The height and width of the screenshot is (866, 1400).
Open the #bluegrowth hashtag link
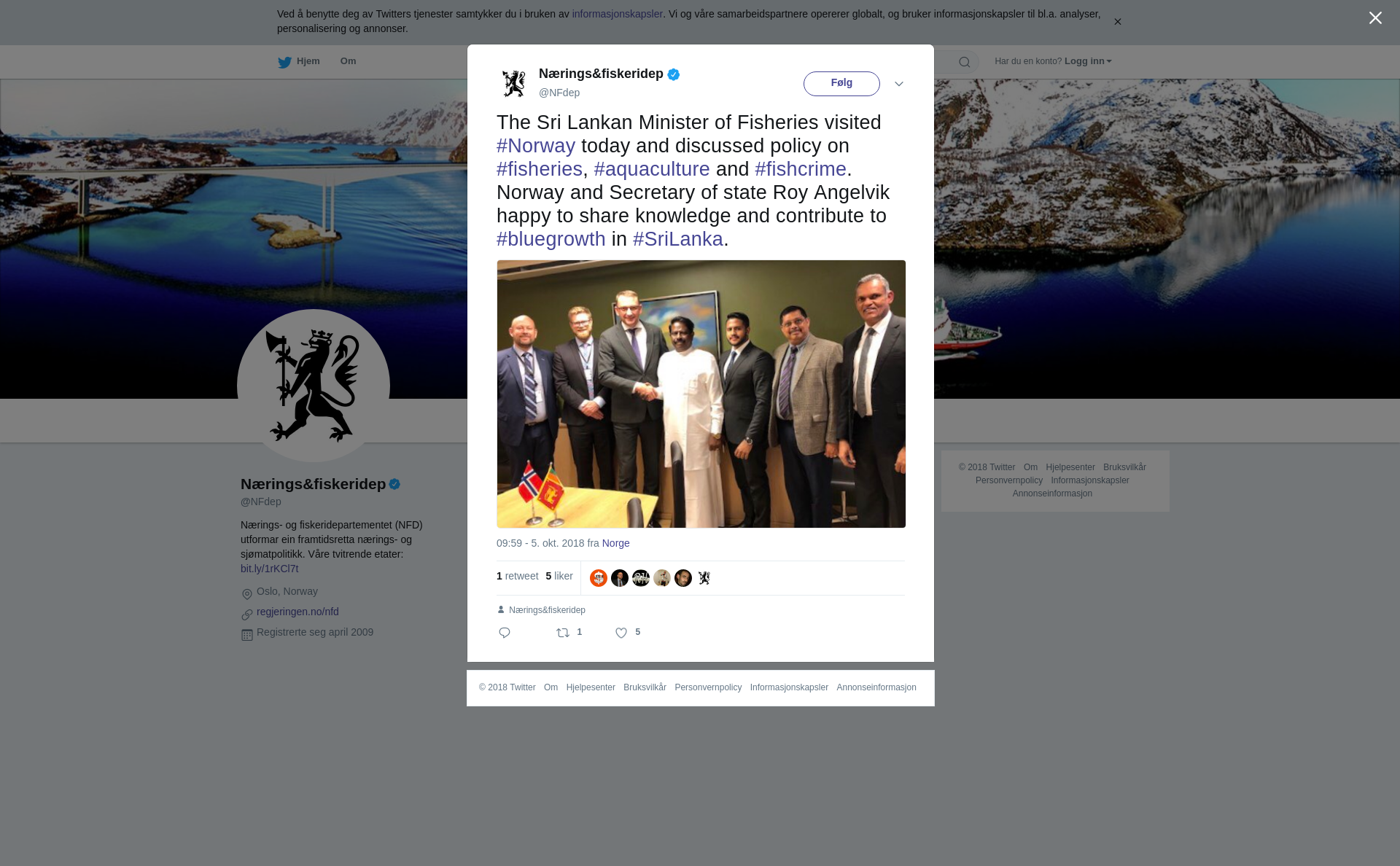click(x=551, y=239)
